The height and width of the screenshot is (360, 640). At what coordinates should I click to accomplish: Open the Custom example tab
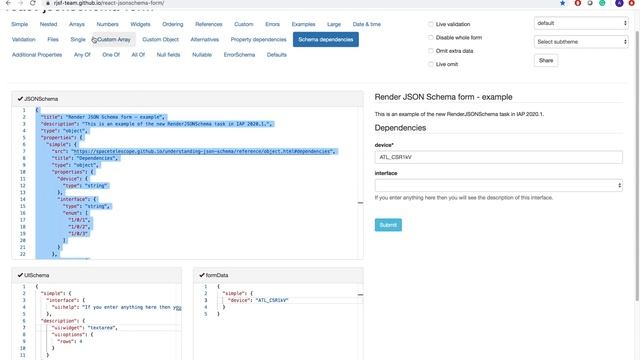pyautogui.click(x=244, y=24)
